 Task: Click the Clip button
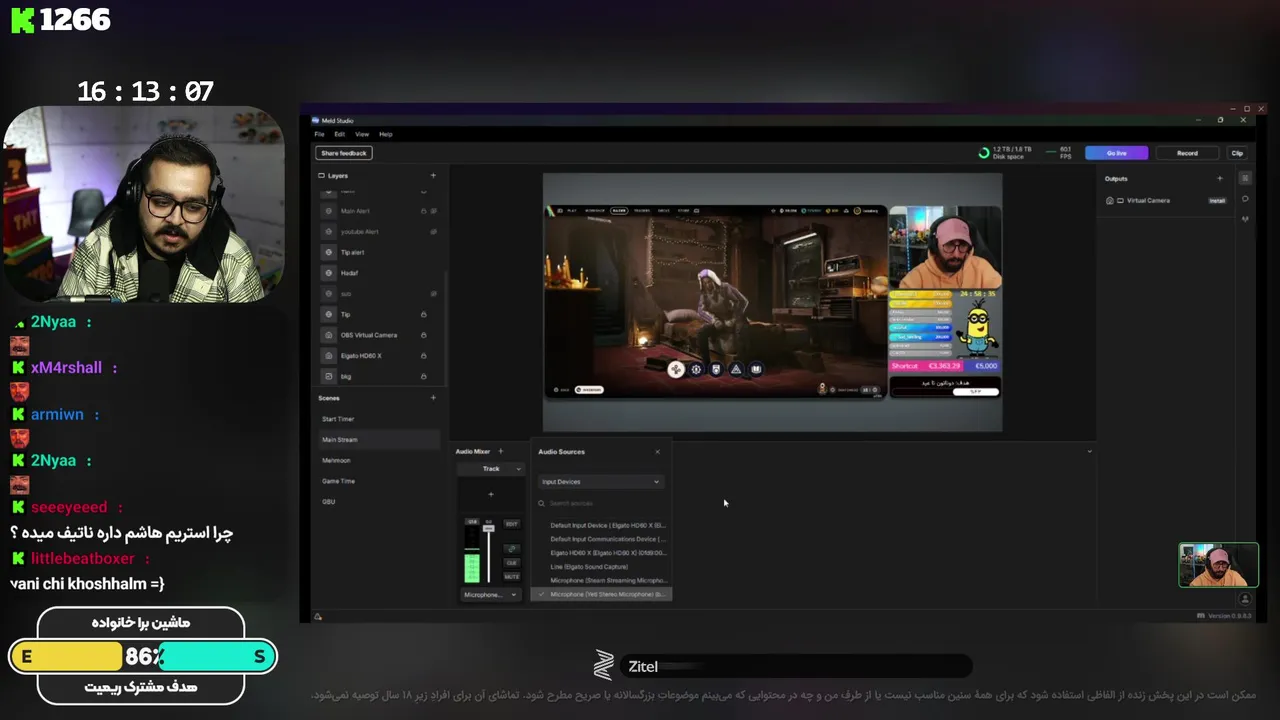(x=1237, y=153)
